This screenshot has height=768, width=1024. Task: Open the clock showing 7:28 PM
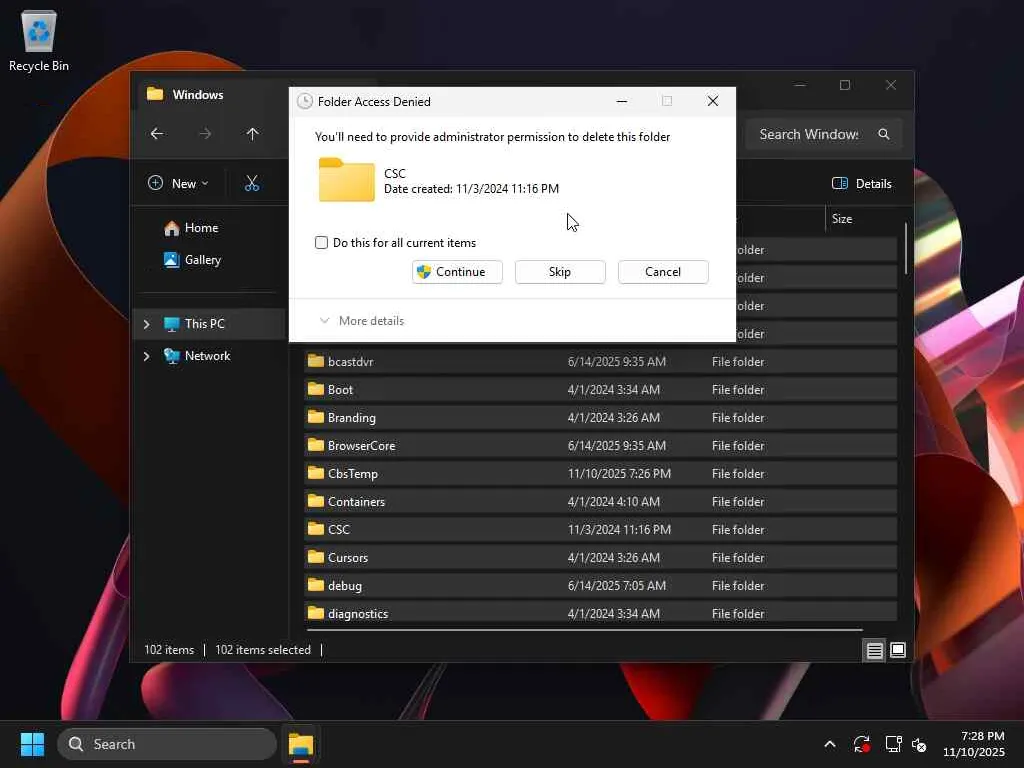(x=974, y=744)
